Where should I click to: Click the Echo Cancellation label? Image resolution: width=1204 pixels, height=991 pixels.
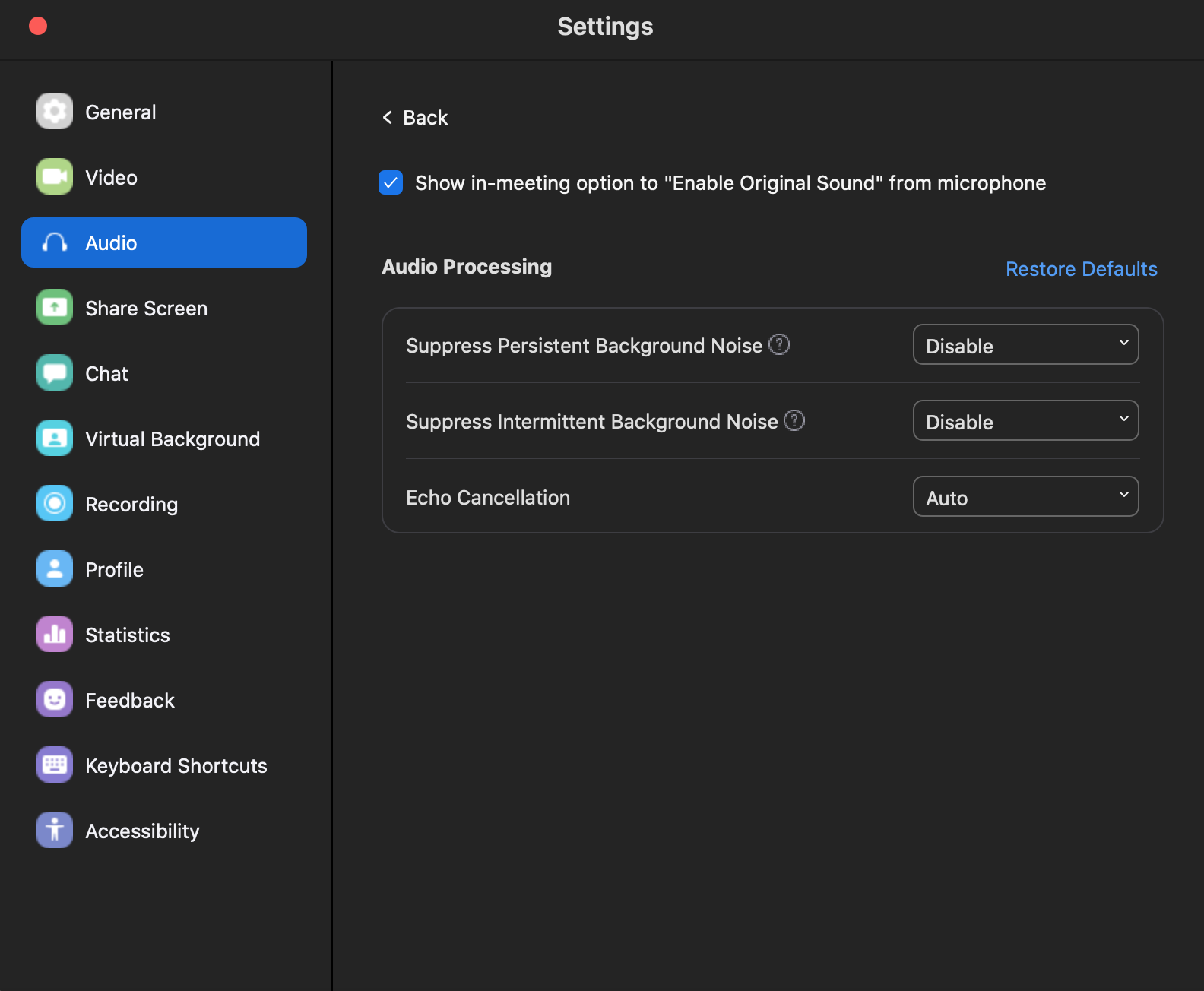(x=488, y=497)
